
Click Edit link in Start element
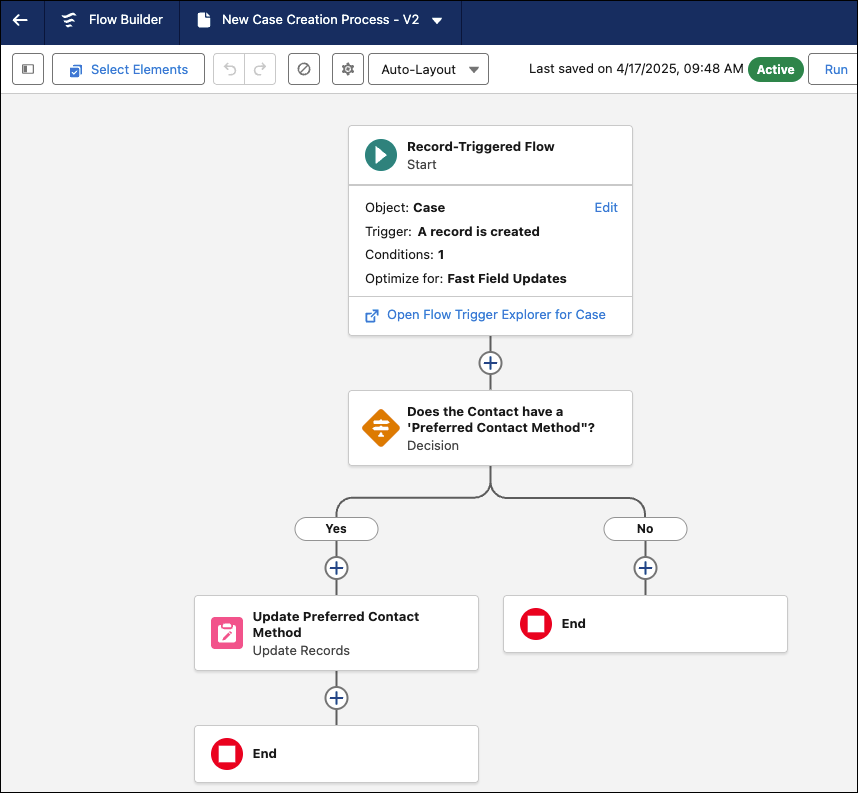pyautogui.click(x=606, y=207)
